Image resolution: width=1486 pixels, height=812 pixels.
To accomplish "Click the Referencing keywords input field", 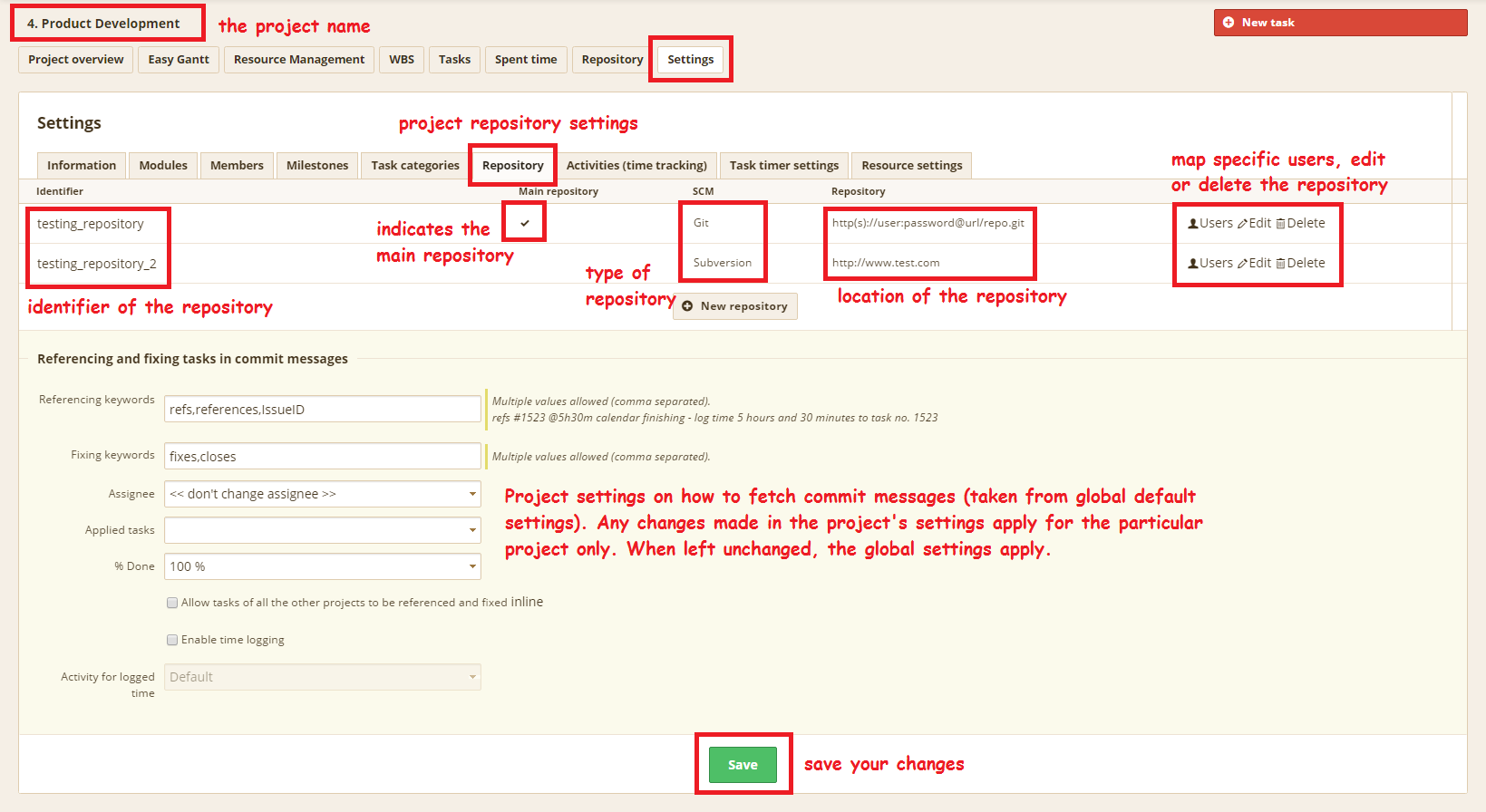I will pos(322,410).
